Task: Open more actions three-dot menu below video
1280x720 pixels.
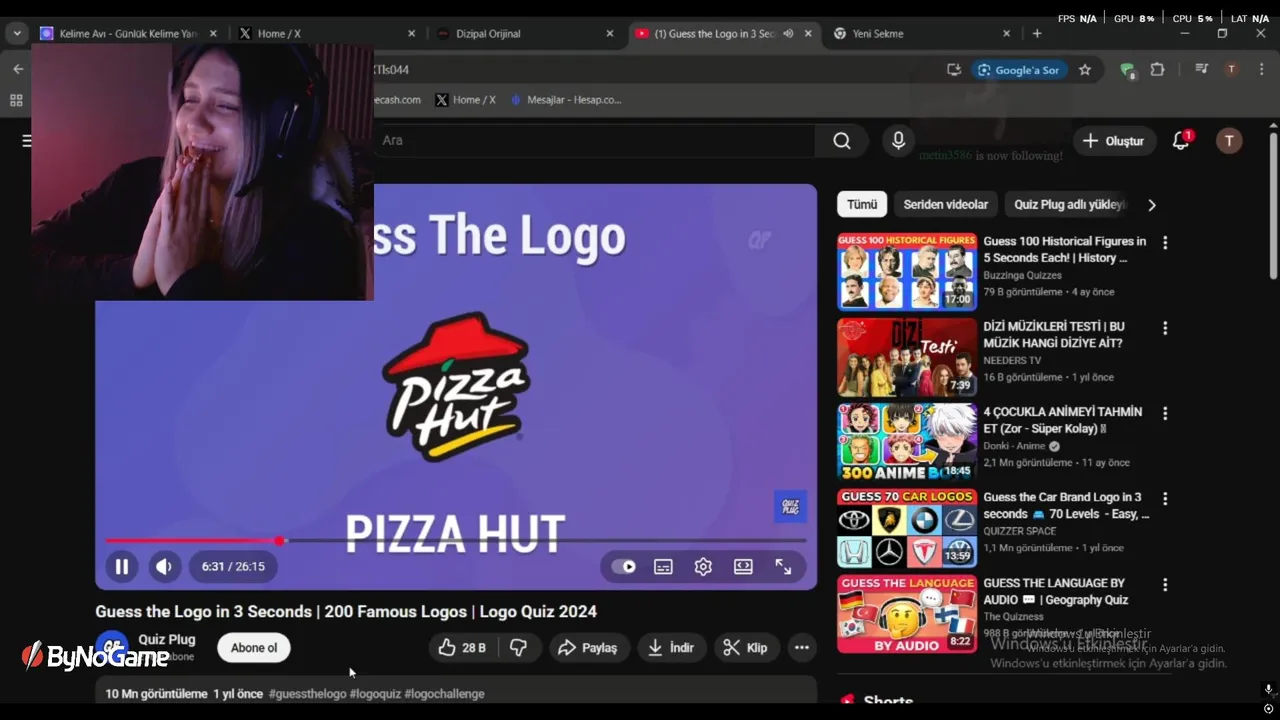Action: pyautogui.click(x=802, y=648)
